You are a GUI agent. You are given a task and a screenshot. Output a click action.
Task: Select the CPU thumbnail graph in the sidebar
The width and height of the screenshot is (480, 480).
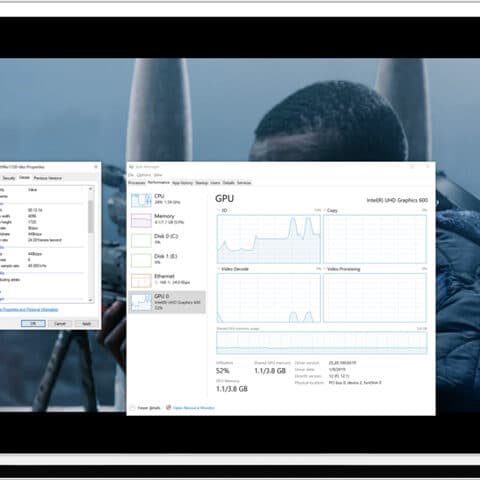click(x=141, y=200)
